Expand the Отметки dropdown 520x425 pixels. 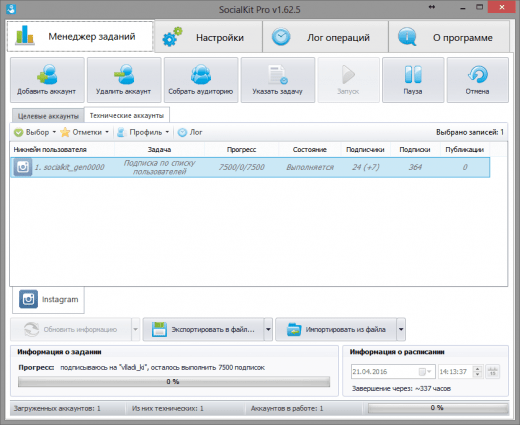pyautogui.click(x=85, y=132)
